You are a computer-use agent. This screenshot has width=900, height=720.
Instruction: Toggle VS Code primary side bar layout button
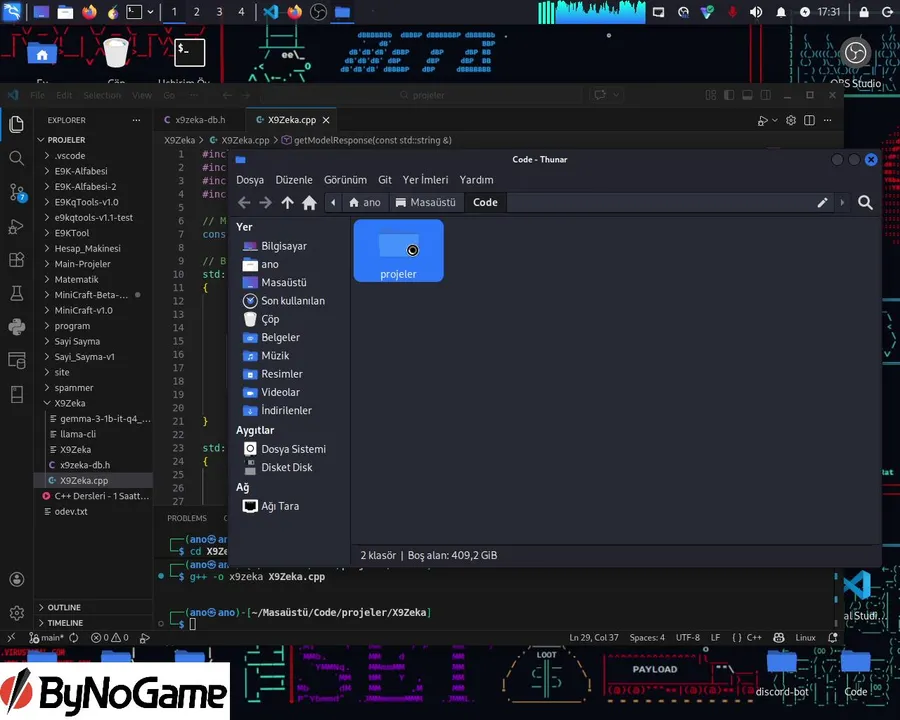click(x=729, y=95)
